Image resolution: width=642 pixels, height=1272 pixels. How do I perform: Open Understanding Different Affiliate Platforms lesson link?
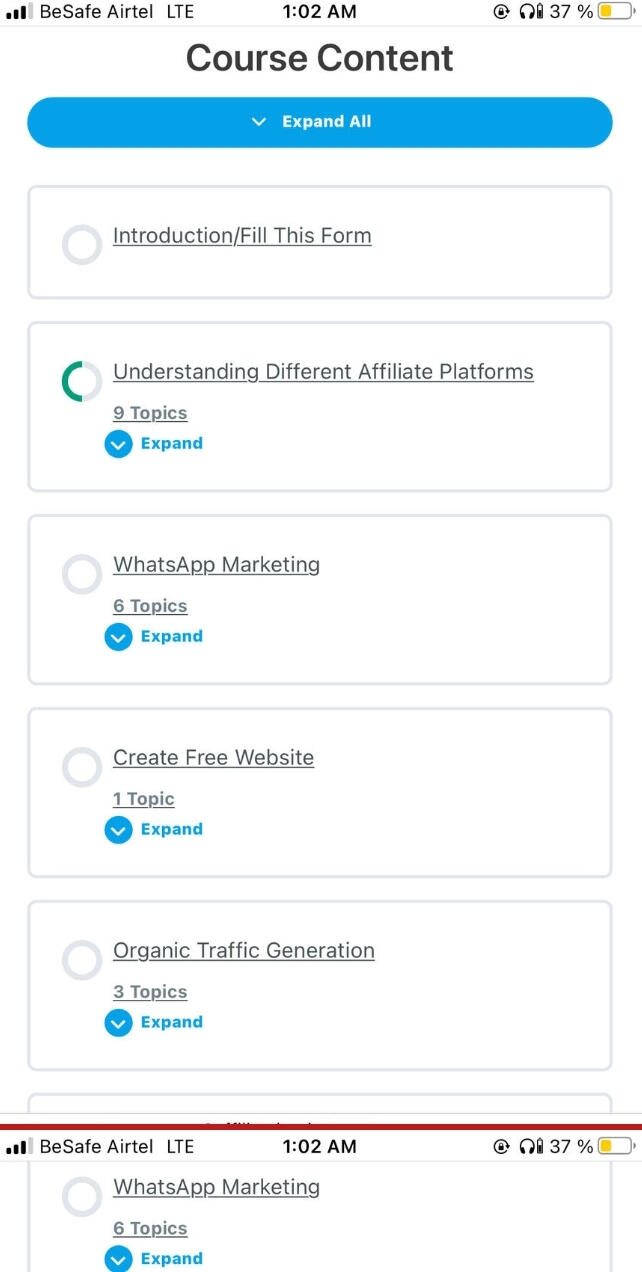point(323,372)
